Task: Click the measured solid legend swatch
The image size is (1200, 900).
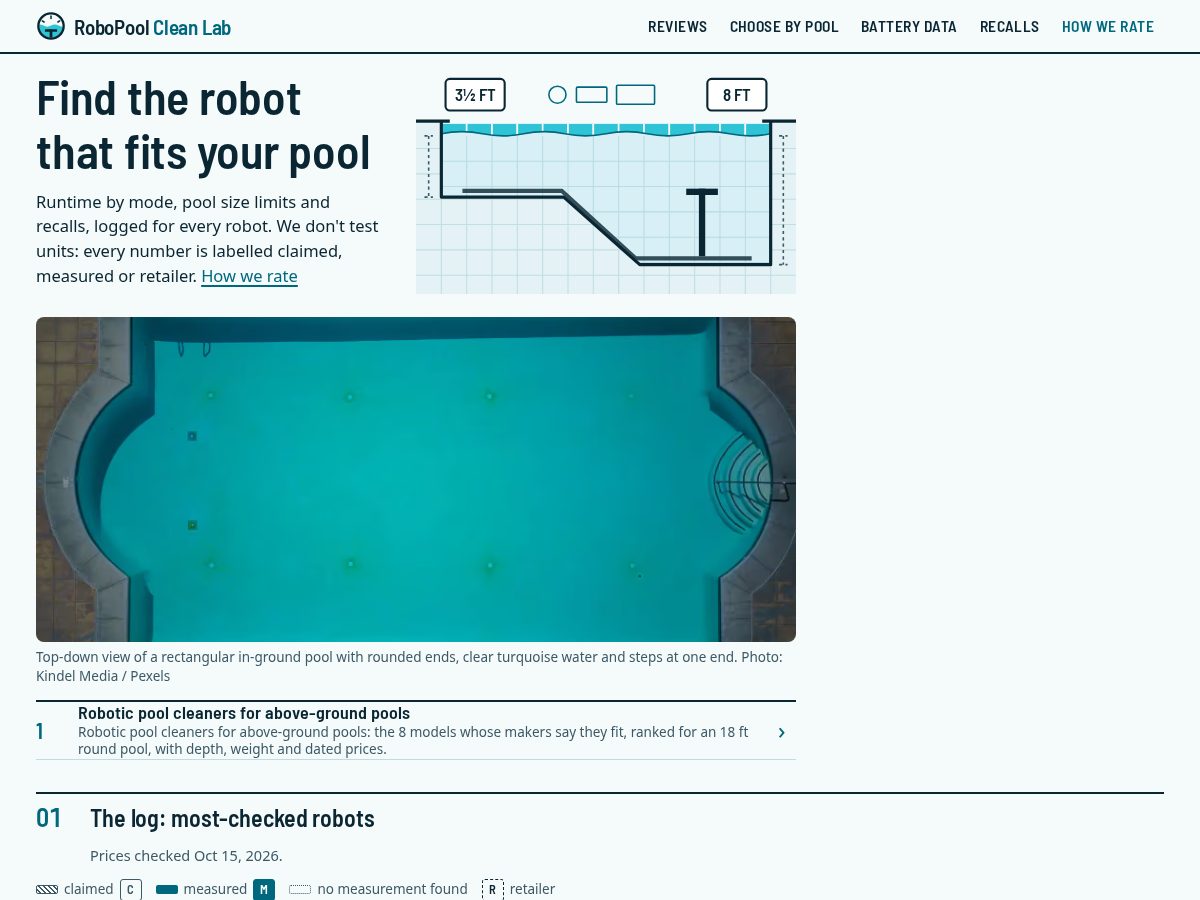Action: (x=167, y=889)
